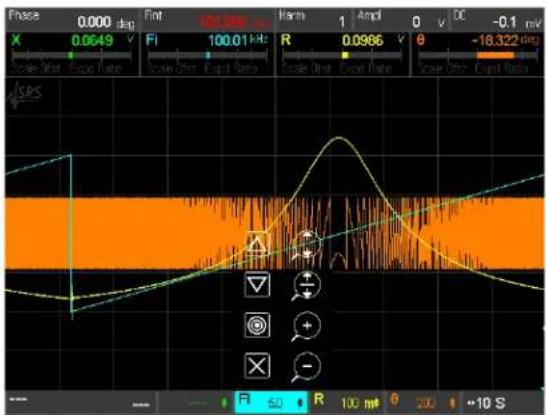Tap the down-triangle move-trace-down icon

257,284
